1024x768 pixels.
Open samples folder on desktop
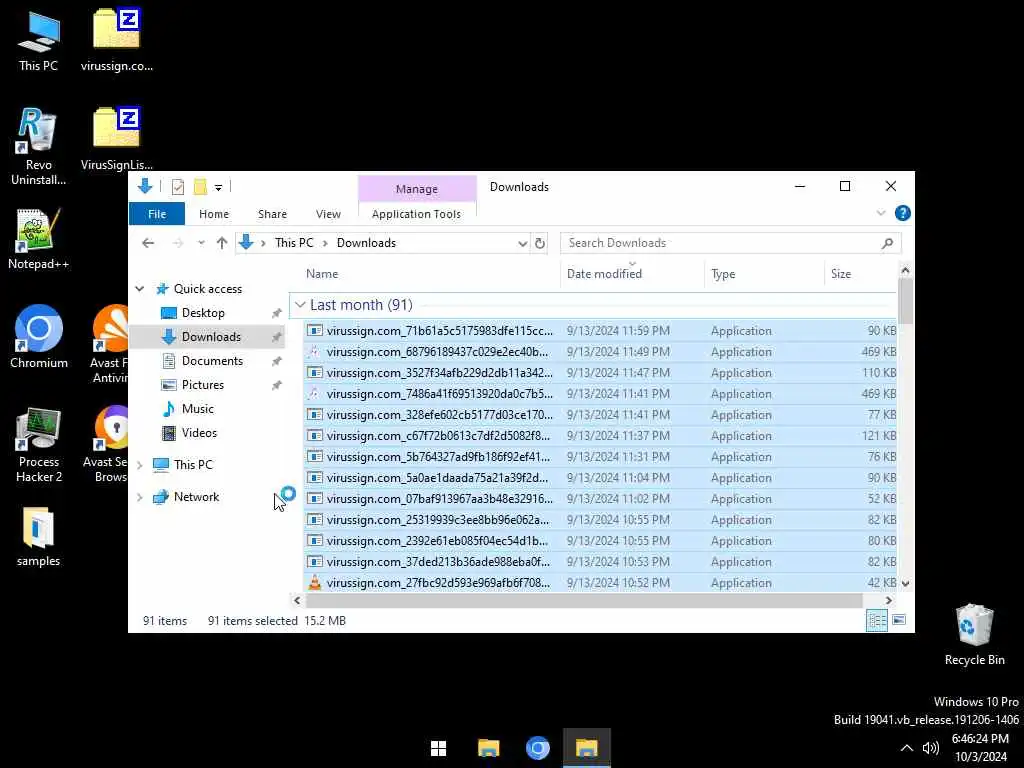[x=38, y=537]
